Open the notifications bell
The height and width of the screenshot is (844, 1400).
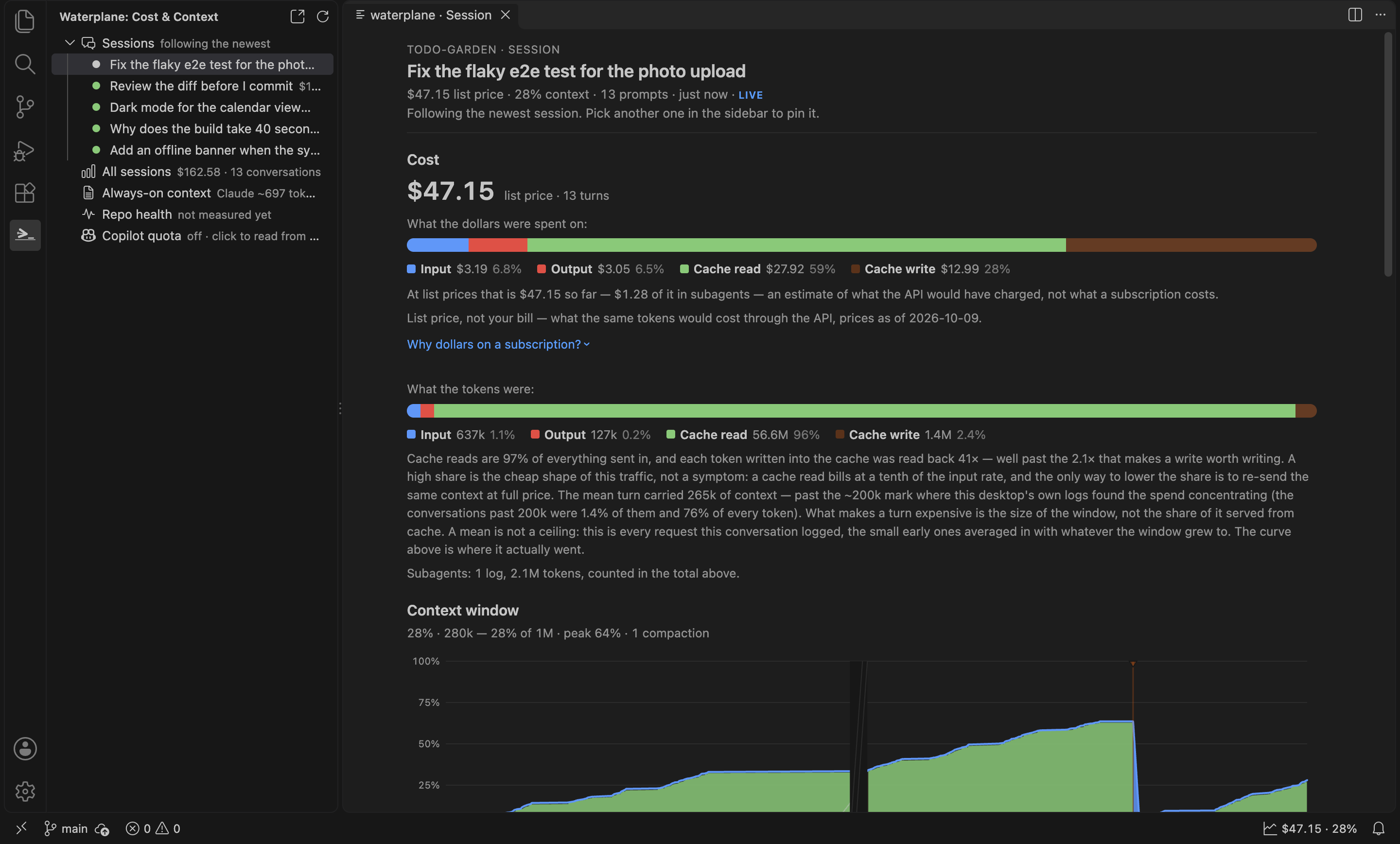tap(1379, 828)
